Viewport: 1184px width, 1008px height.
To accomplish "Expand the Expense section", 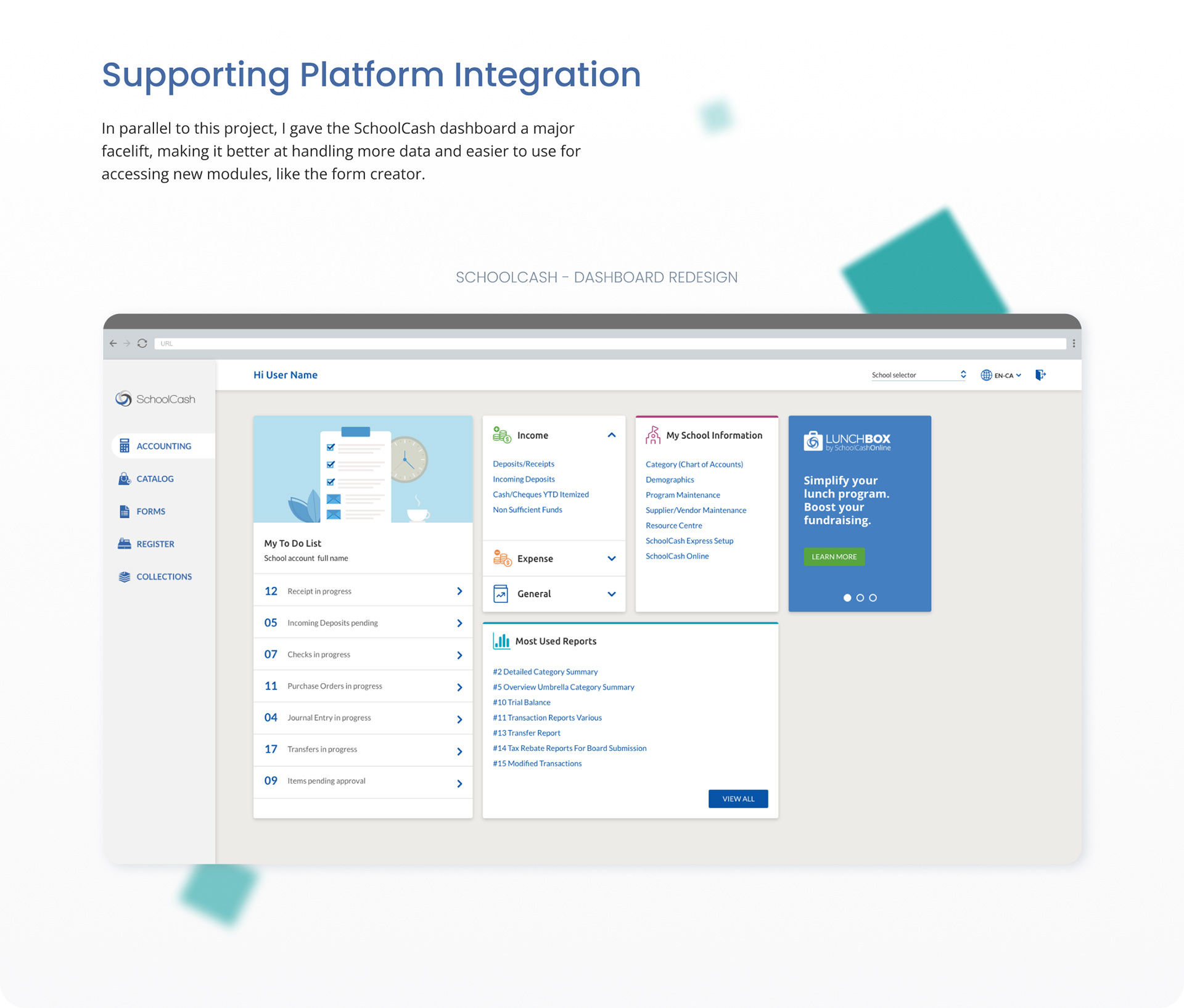I will point(611,559).
